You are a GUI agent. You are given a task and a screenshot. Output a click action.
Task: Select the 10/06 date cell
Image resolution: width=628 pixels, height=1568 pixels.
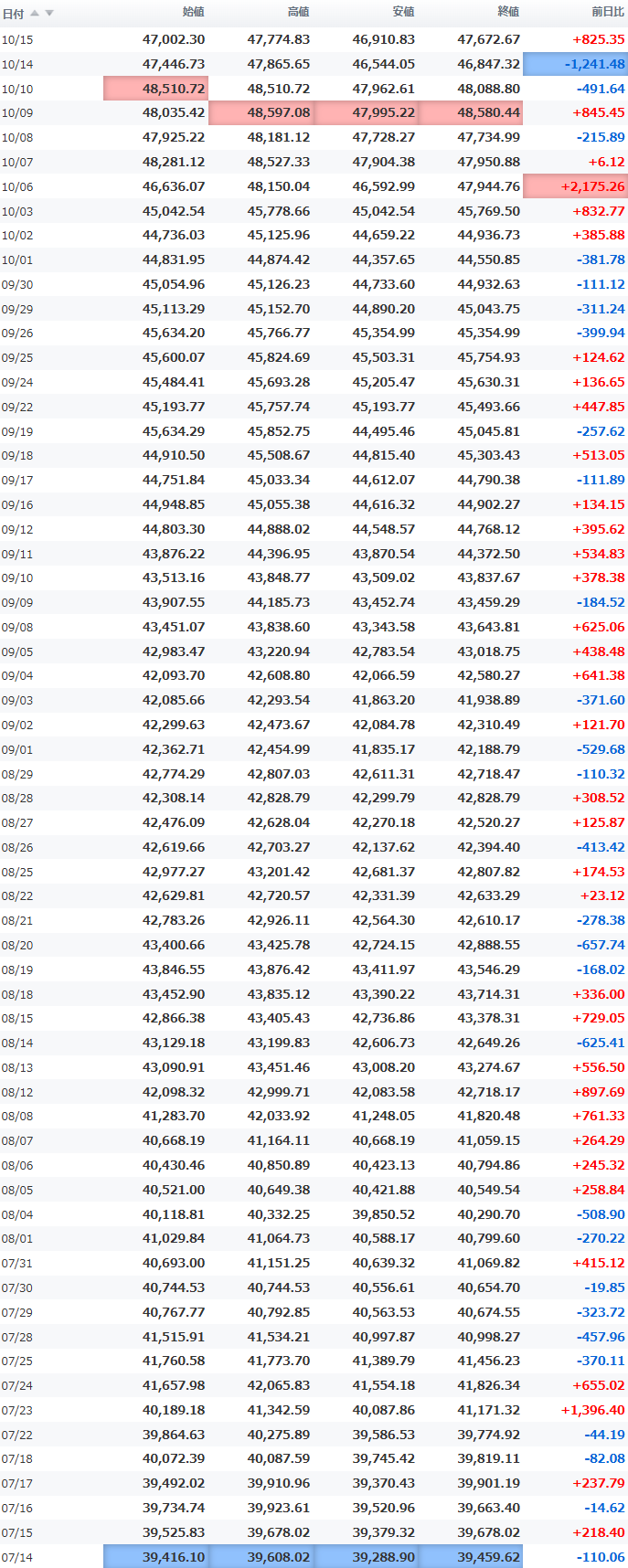click(17, 186)
